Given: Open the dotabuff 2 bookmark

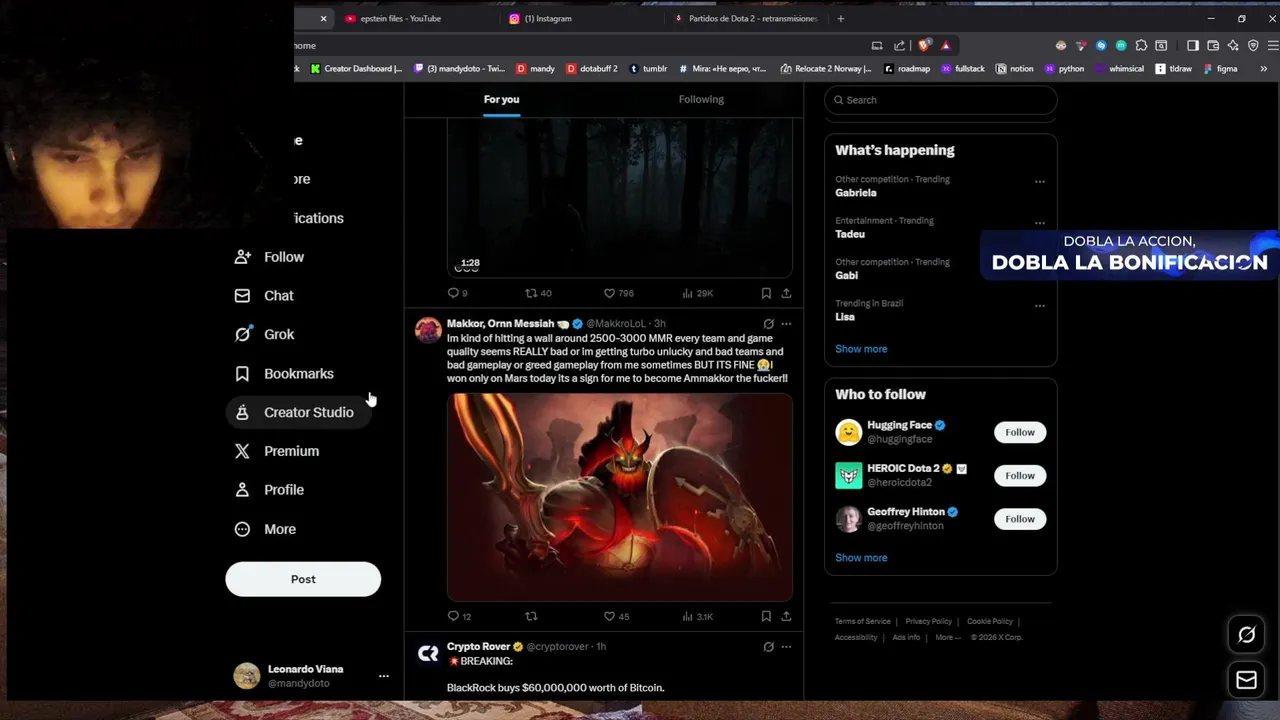Looking at the screenshot, I should pos(592,69).
